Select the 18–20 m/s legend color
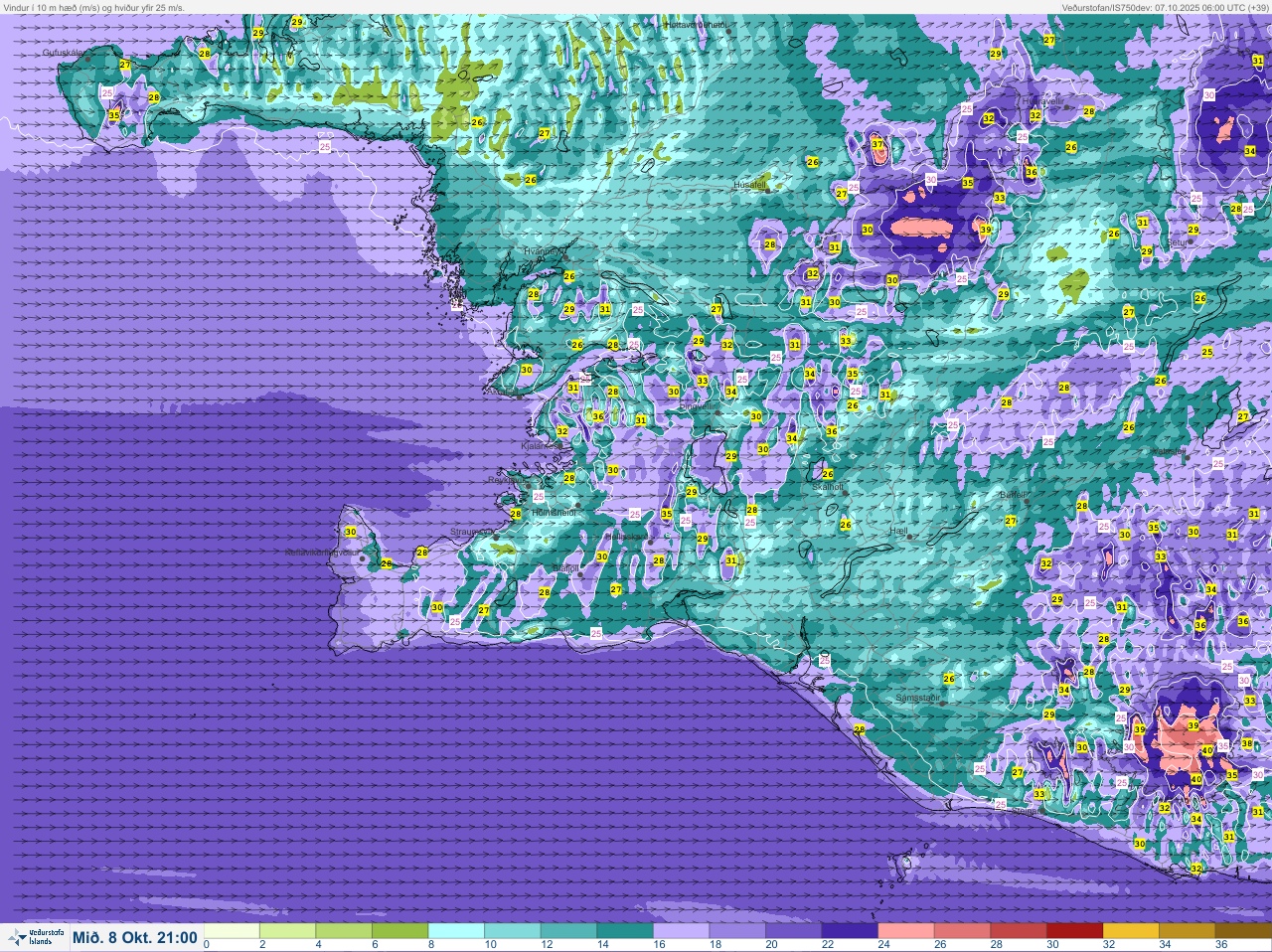The image size is (1272, 952). [738, 931]
